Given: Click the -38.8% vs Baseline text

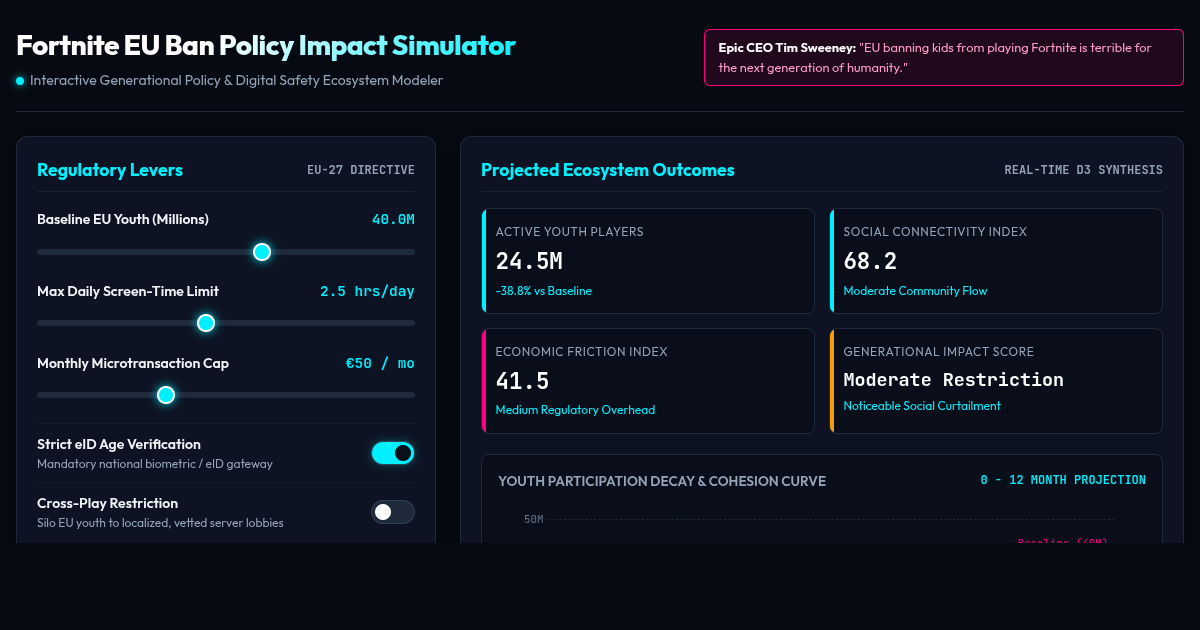Looking at the screenshot, I should pos(544,291).
